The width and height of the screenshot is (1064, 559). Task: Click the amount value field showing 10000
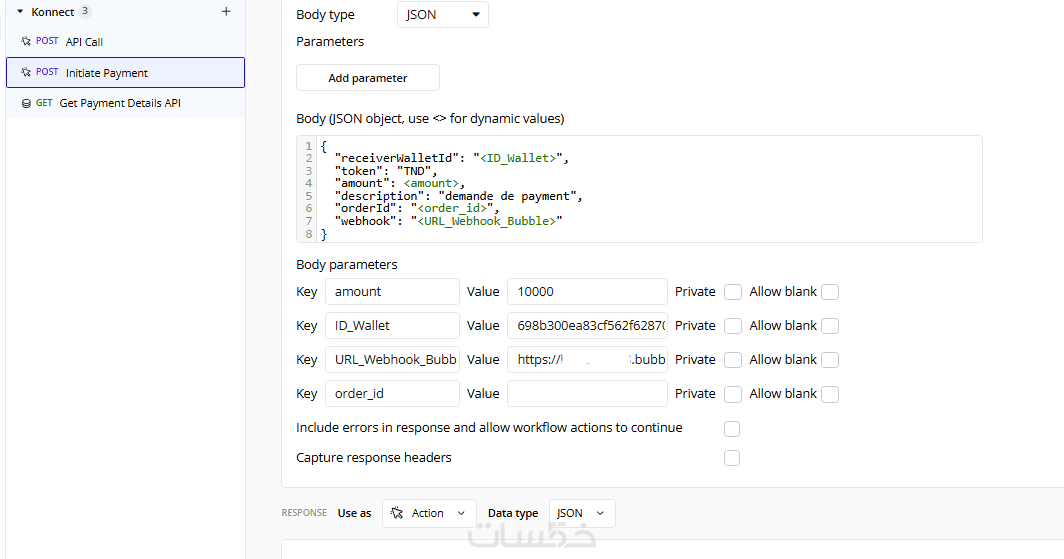pos(587,292)
